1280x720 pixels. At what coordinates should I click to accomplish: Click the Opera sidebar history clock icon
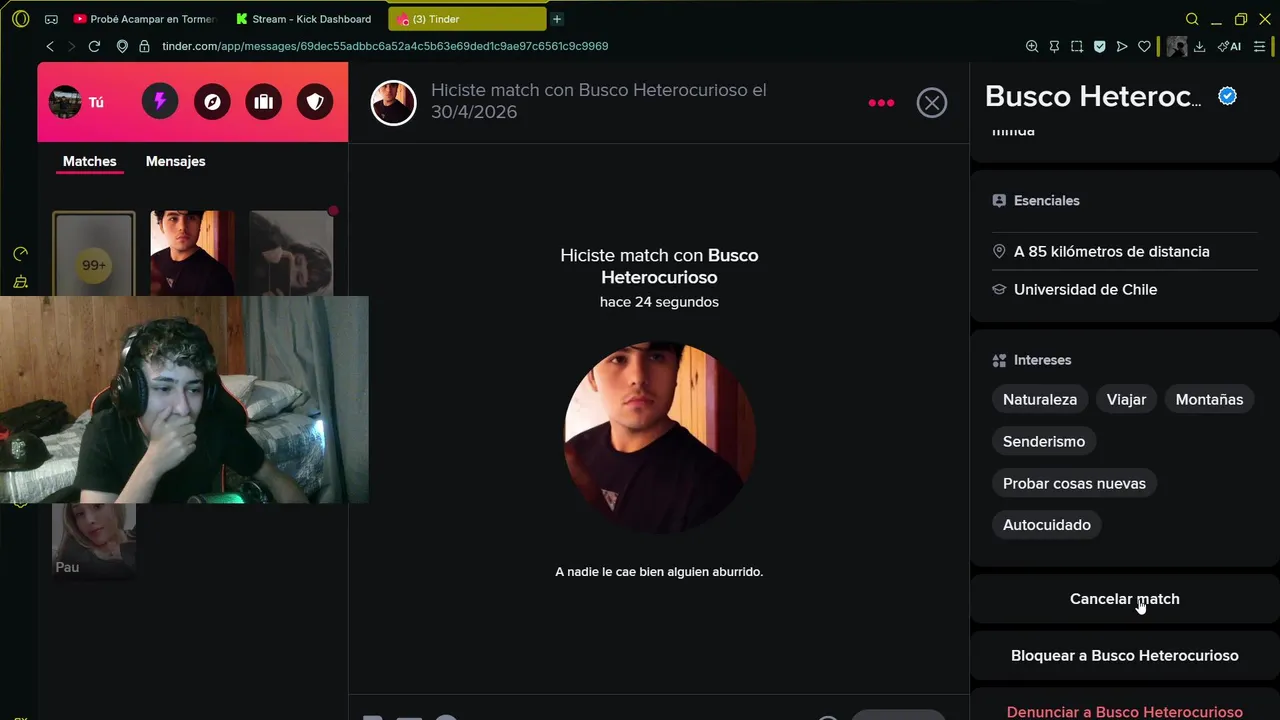click(20, 254)
